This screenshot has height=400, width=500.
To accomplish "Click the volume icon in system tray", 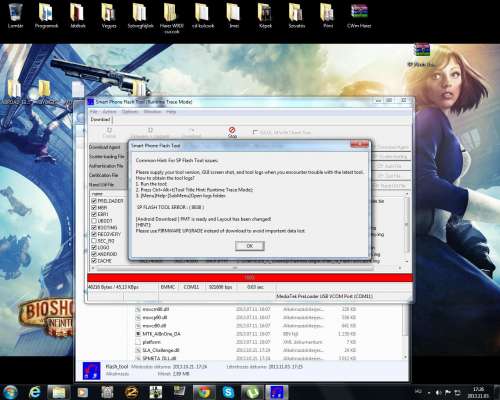I will pos(439,392).
